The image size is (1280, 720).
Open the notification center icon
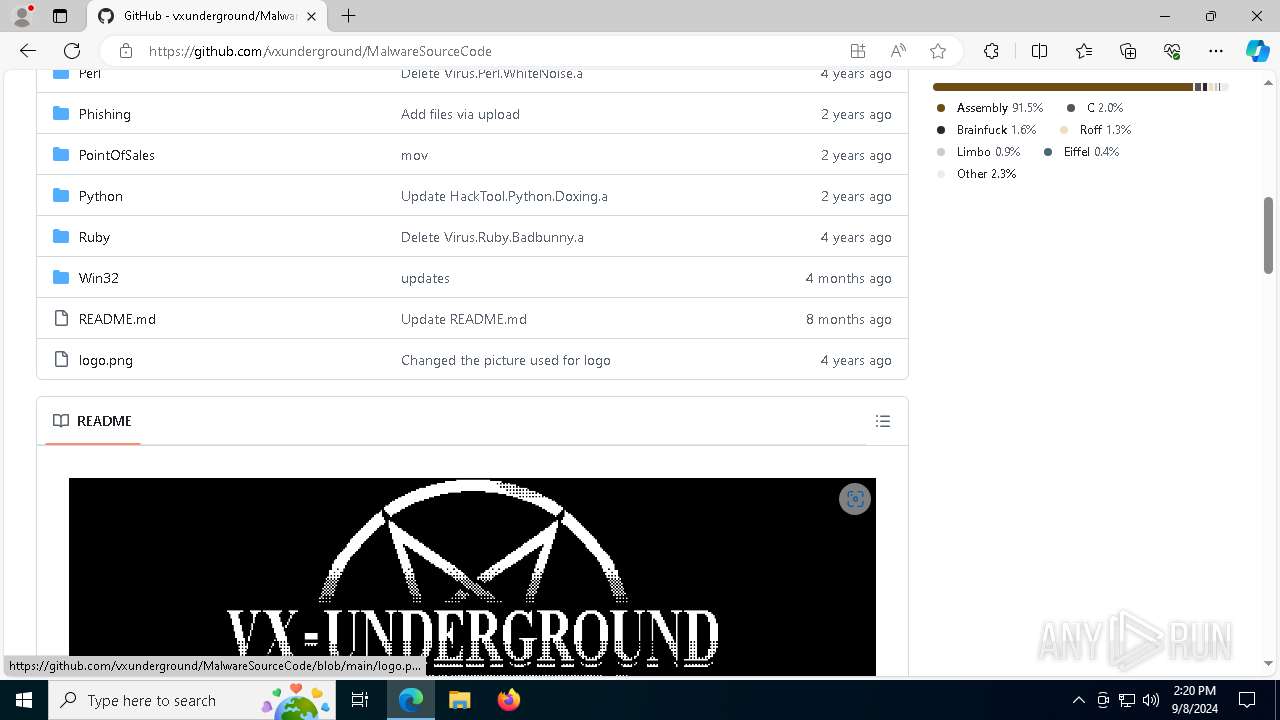tap(1247, 700)
